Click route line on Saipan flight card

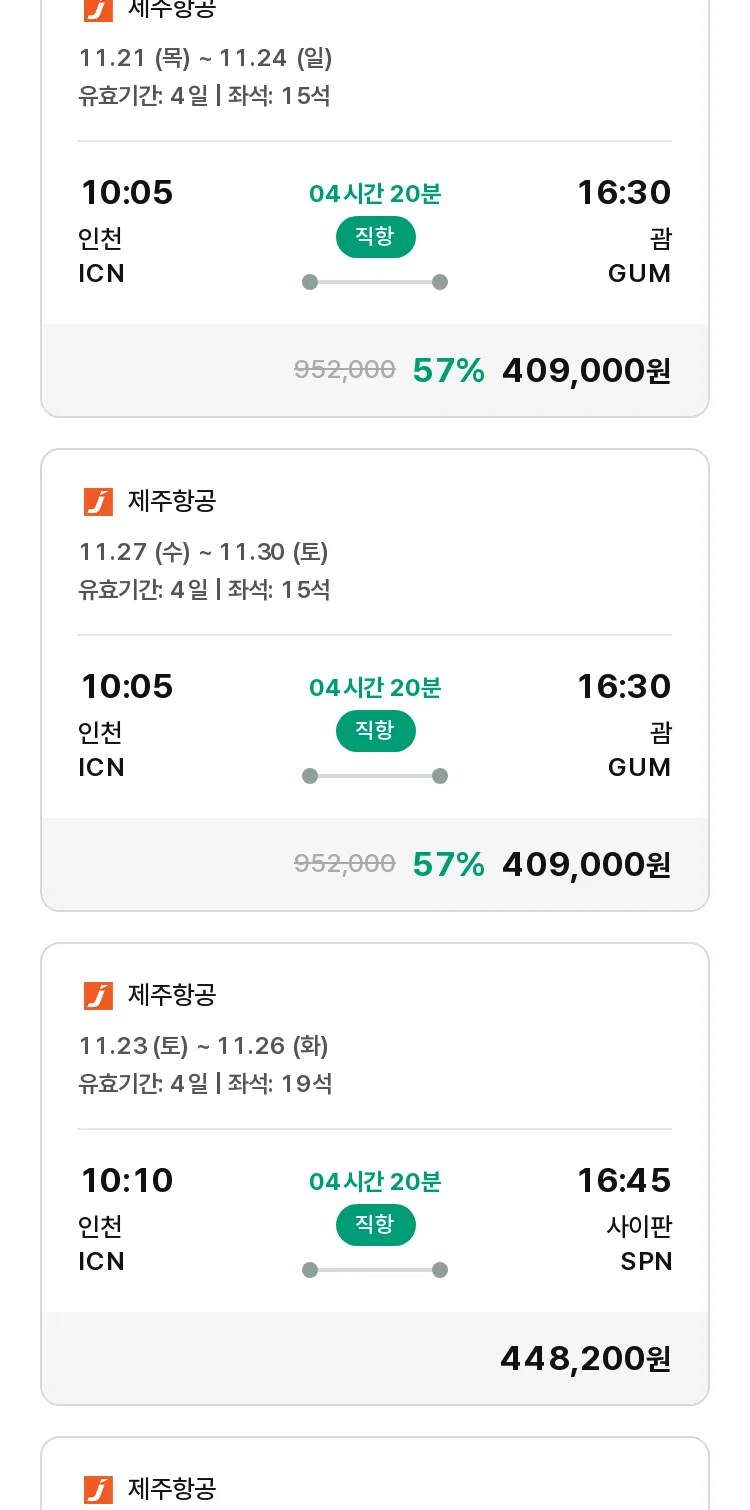coord(375,1270)
